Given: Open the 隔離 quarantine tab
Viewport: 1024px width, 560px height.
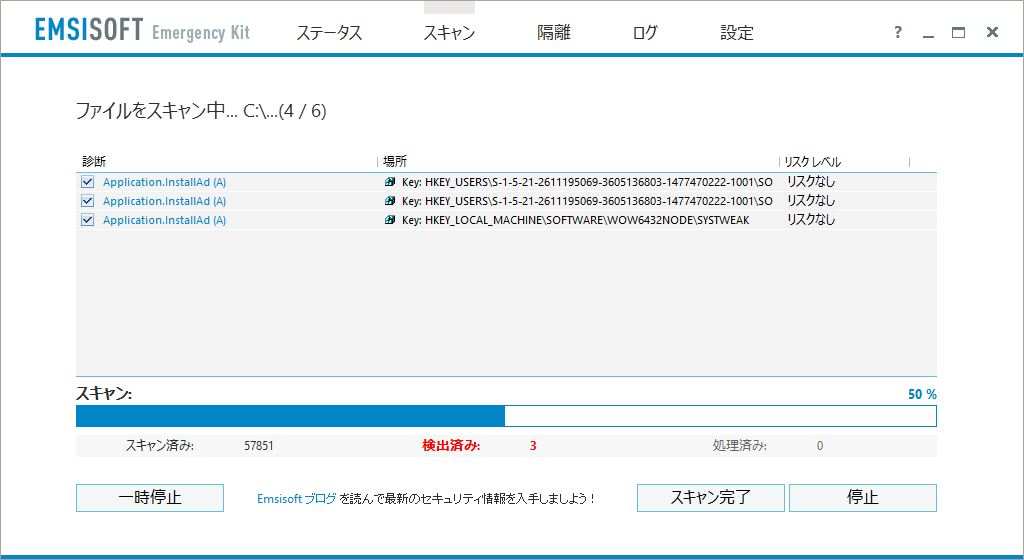Looking at the screenshot, I should coord(554,33).
